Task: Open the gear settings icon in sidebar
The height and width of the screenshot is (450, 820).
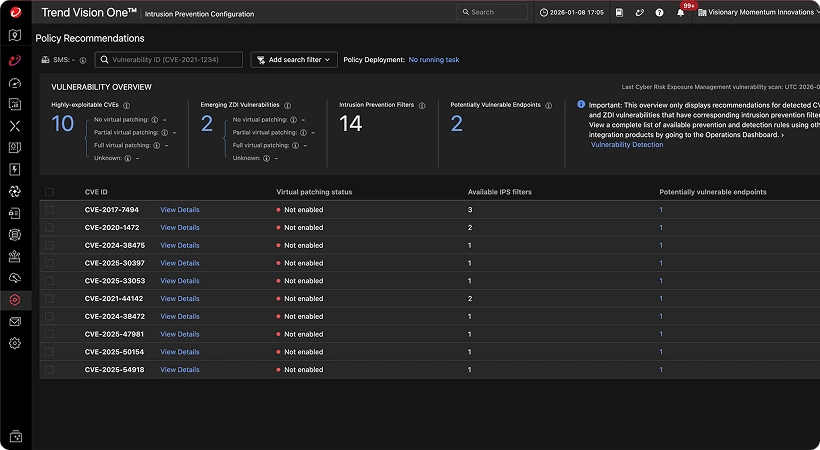Action: click(x=15, y=344)
